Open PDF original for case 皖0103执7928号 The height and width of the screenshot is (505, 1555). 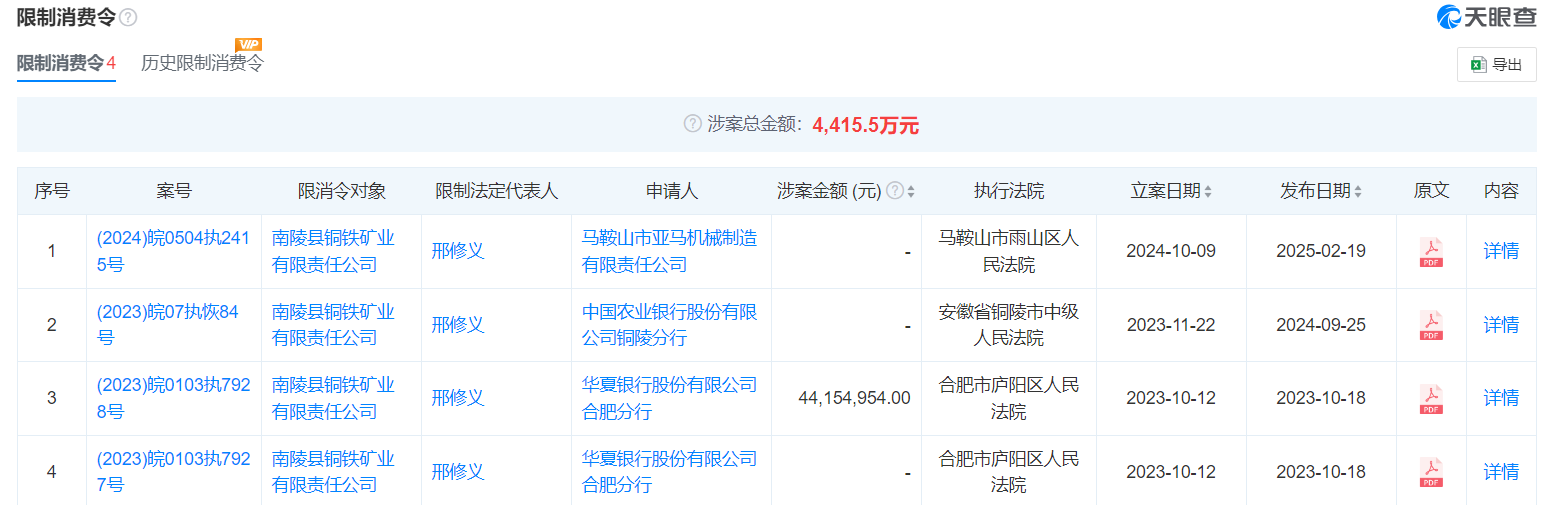coord(1431,399)
